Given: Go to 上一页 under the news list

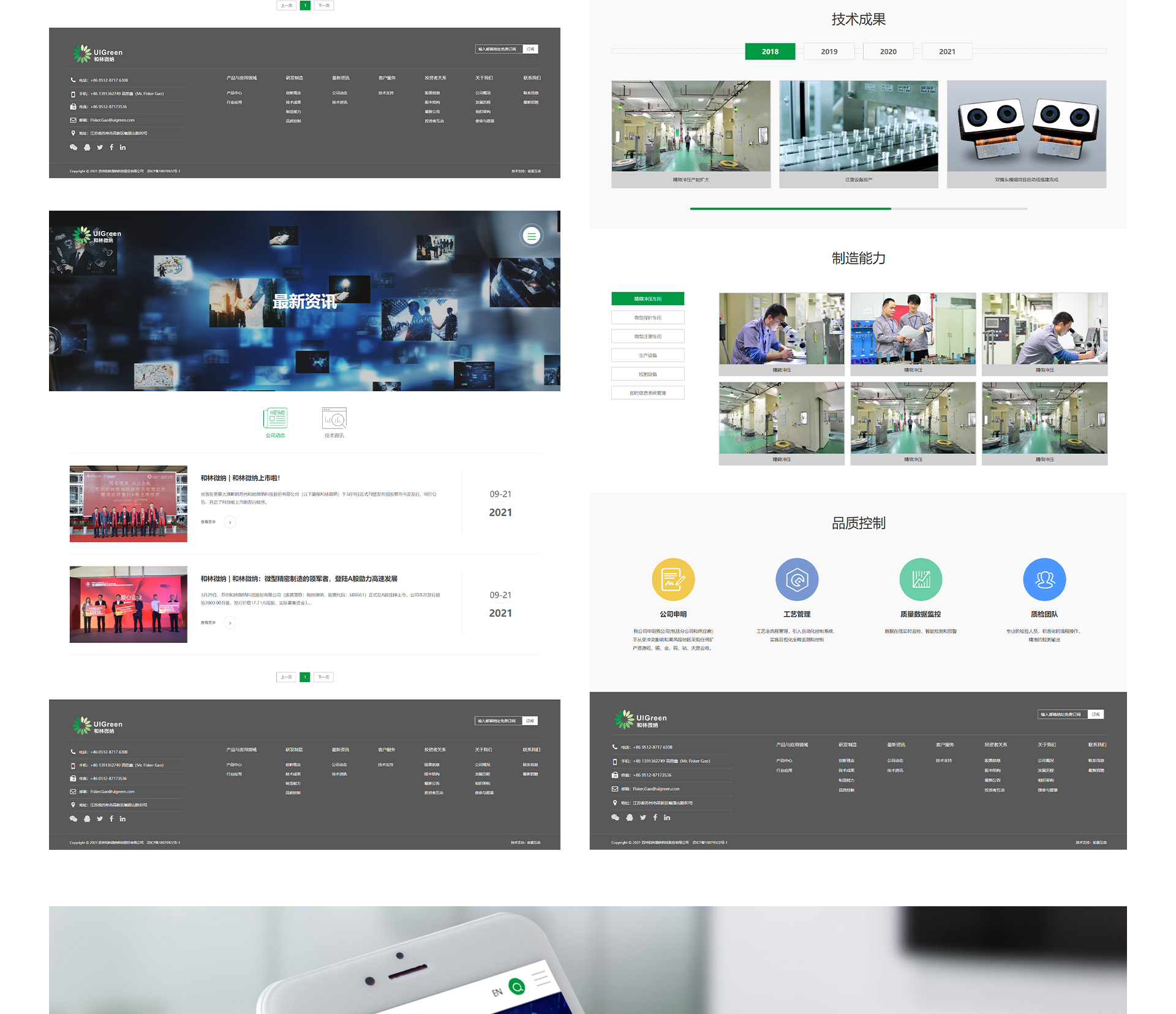Looking at the screenshot, I should click(286, 677).
